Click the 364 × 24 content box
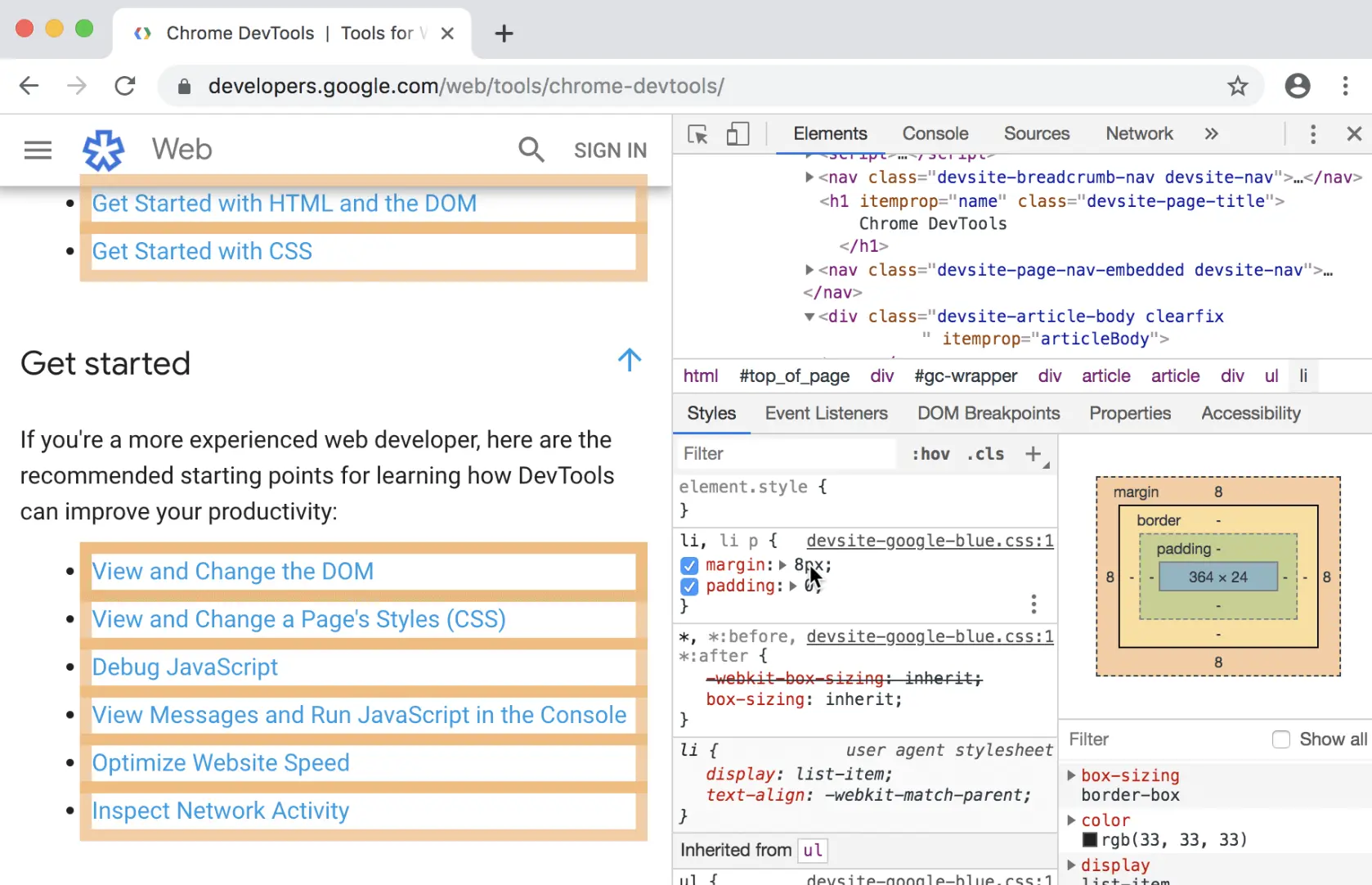 tap(1217, 577)
